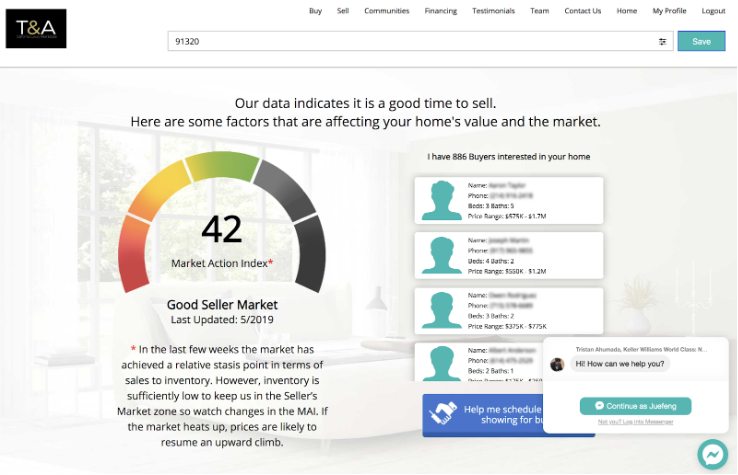Open the Sell menu
Screen dimensions: 738x475
point(343,11)
